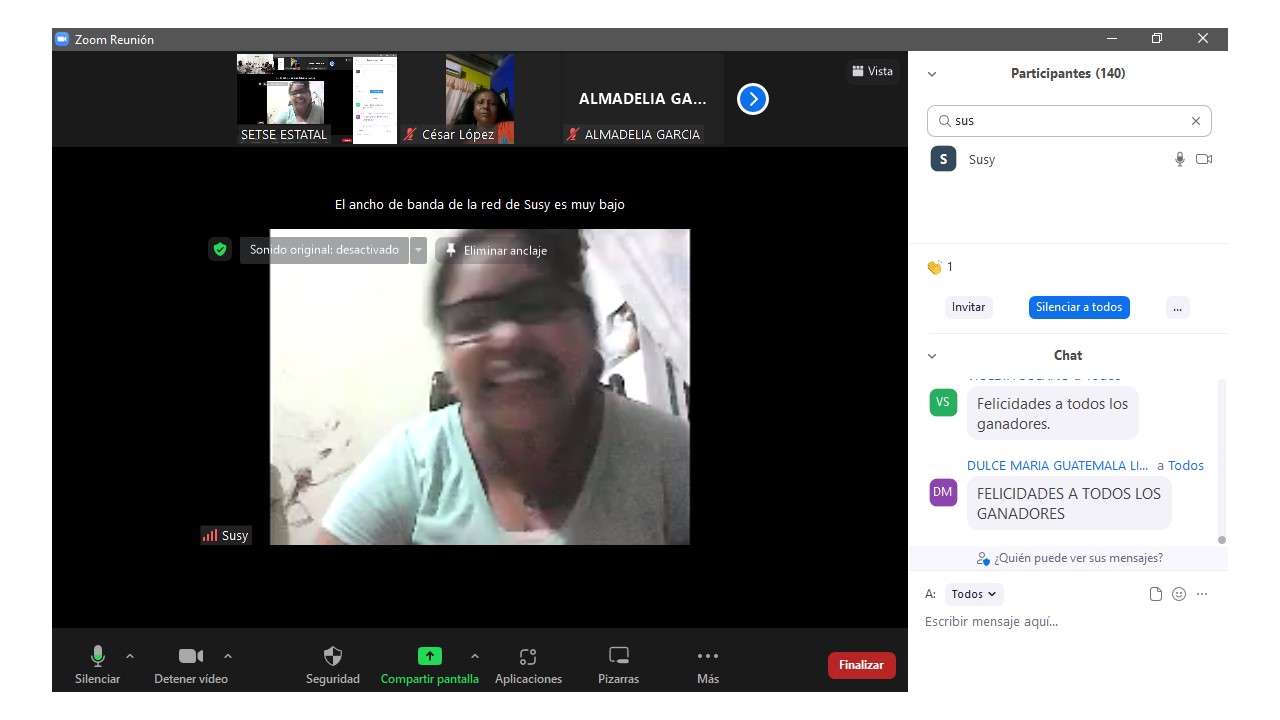This screenshot has width=1280, height=720.
Task: Click Susy's microphone icon in list
Action: [1180, 159]
